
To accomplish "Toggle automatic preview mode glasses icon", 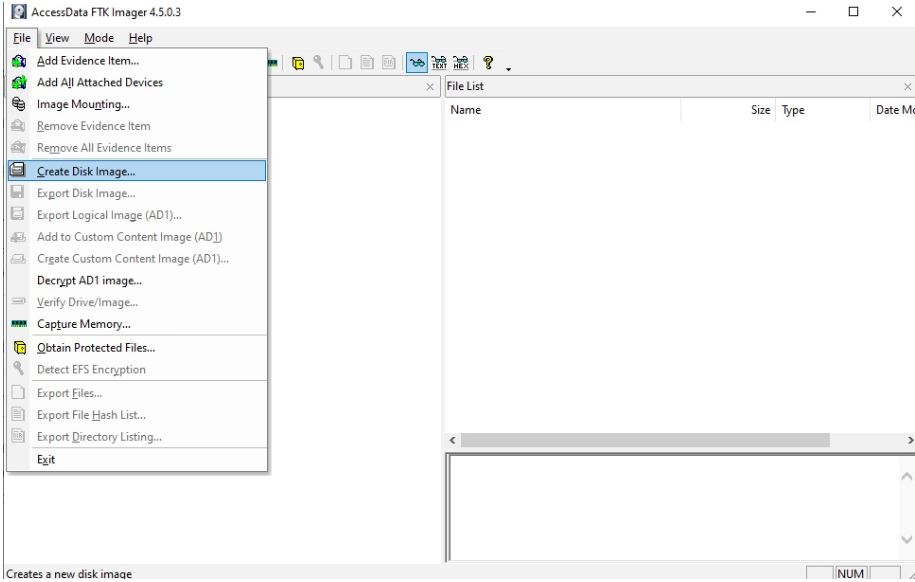I will point(417,62).
